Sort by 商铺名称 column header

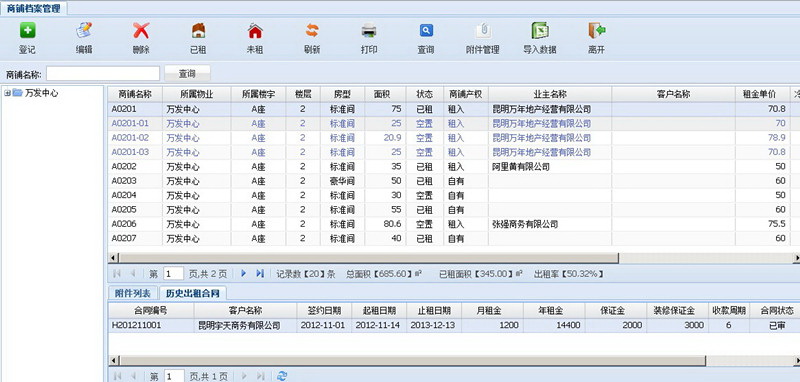pos(135,94)
